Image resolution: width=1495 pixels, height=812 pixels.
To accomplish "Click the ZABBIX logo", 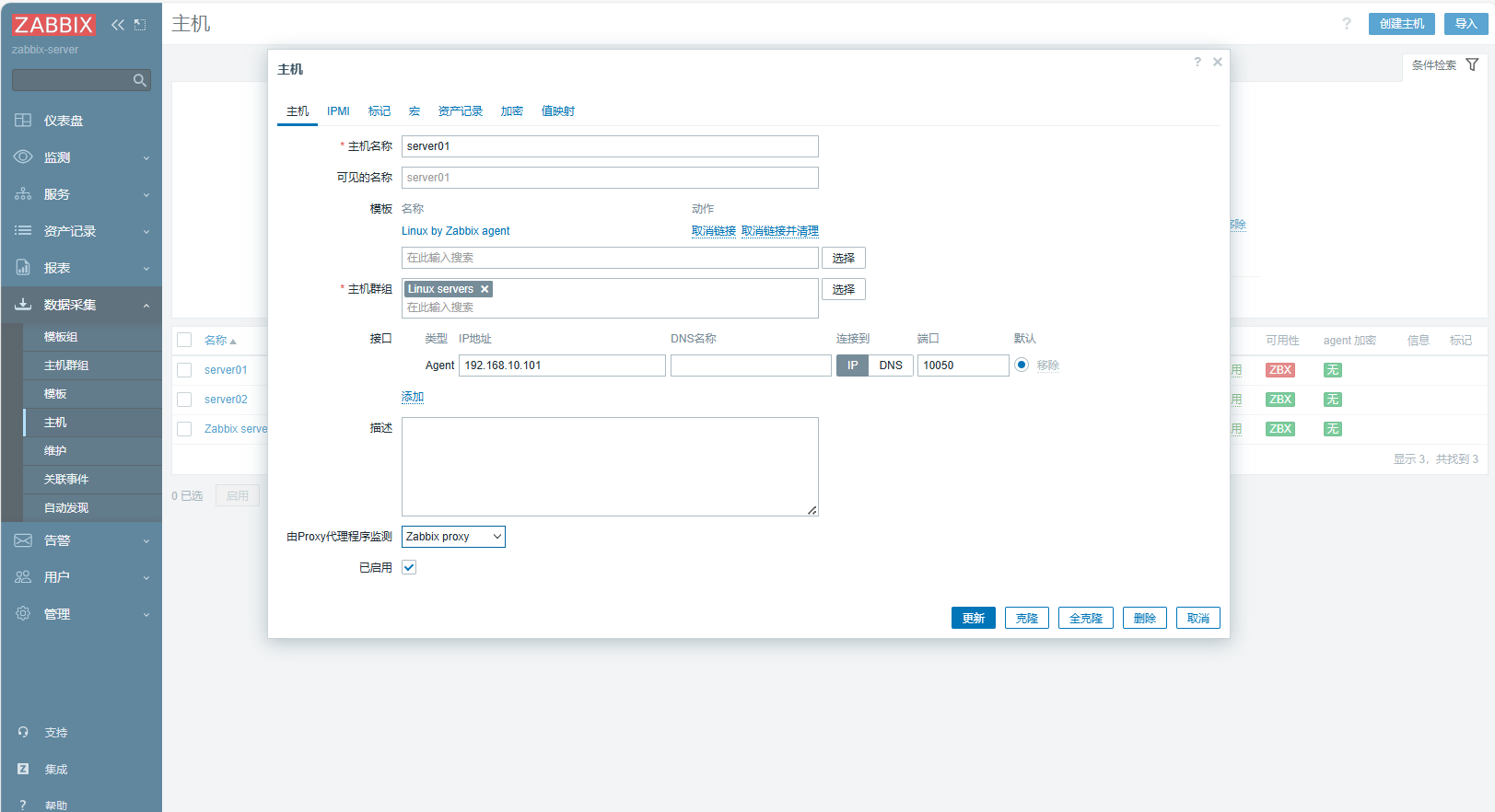I will [53, 25].
